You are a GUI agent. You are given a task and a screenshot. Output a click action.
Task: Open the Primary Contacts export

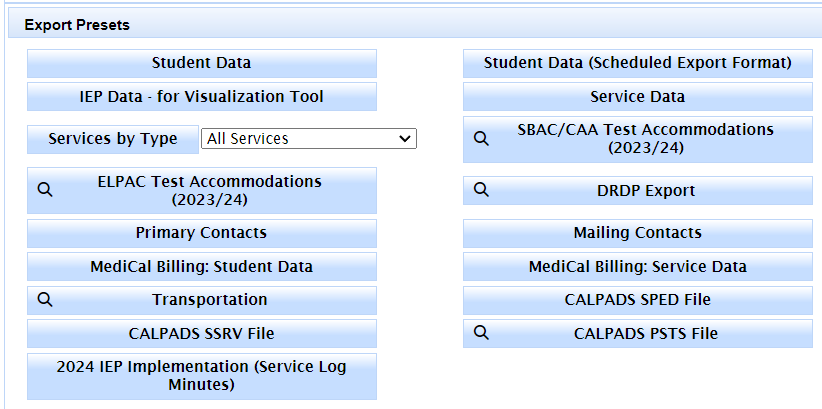coord(202,233)
